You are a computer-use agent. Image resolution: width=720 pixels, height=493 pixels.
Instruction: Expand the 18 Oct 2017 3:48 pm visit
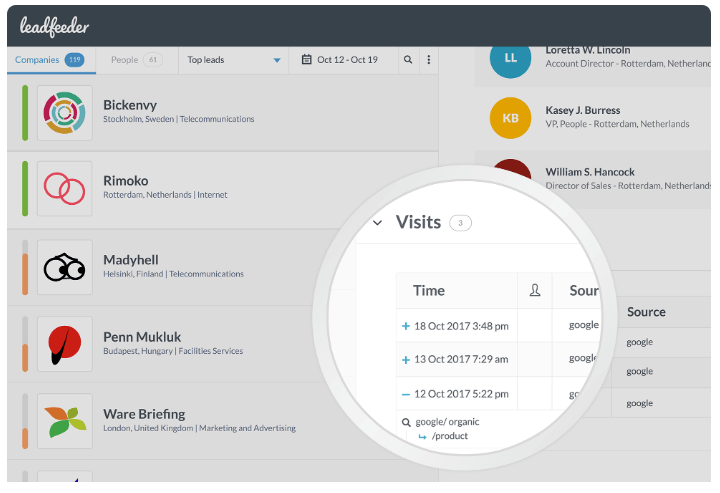(405, 326)
